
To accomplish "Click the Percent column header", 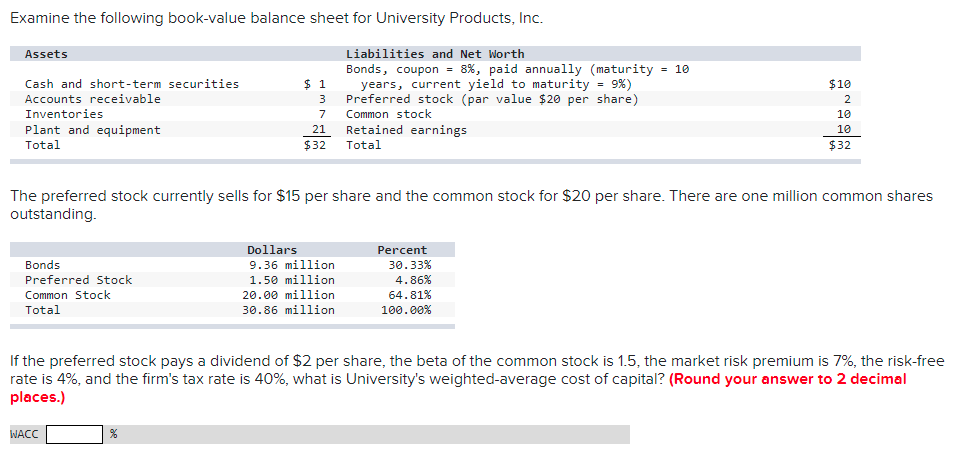I will [x=402, y=250].
